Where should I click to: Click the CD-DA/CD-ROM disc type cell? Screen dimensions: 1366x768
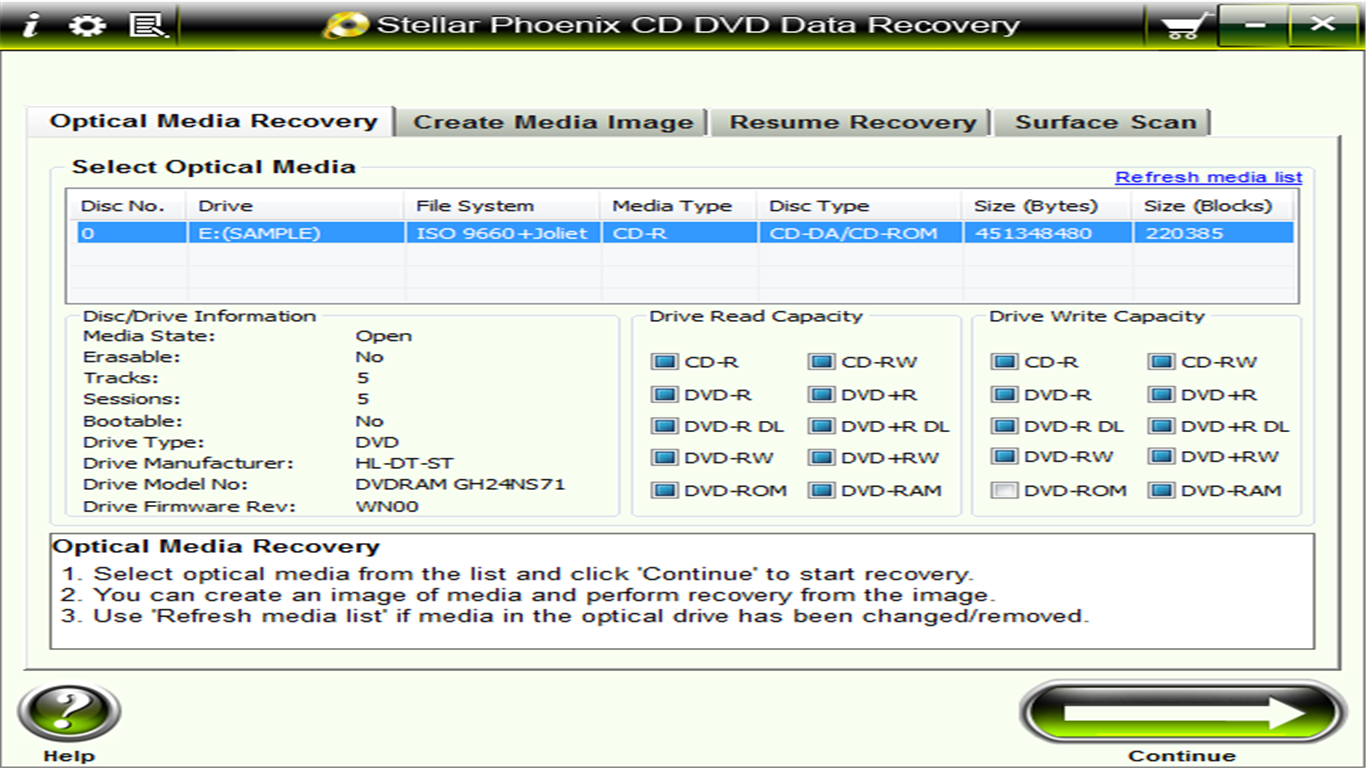[859, 233]
